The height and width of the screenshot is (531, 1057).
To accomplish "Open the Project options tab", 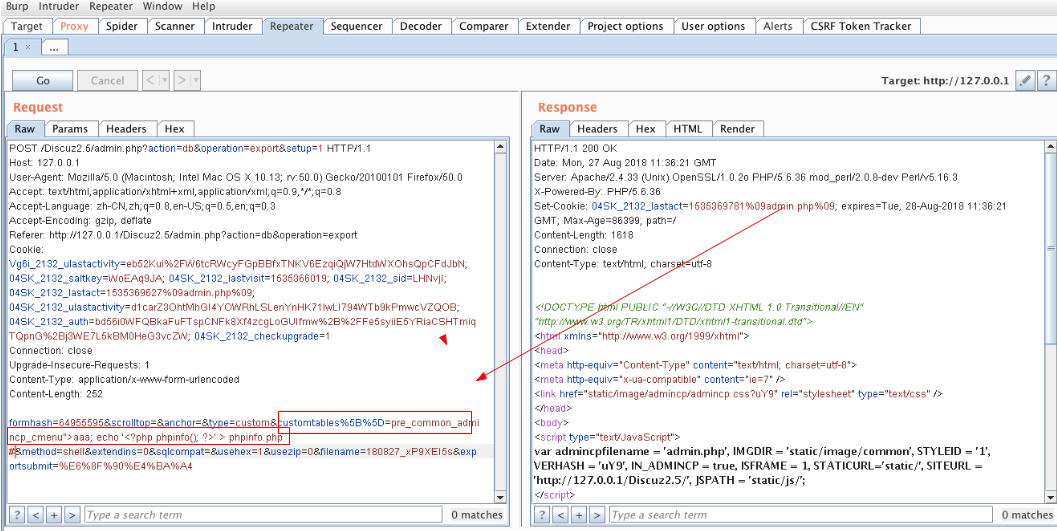I will tap(626, 26).
